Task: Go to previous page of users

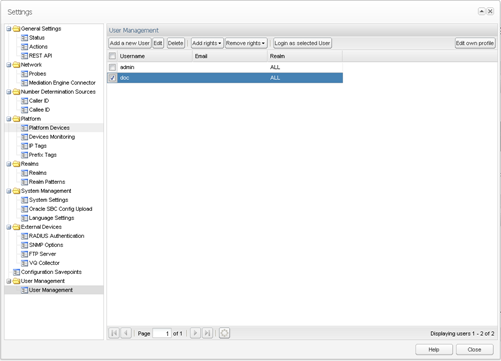Action: coord(126,333)
